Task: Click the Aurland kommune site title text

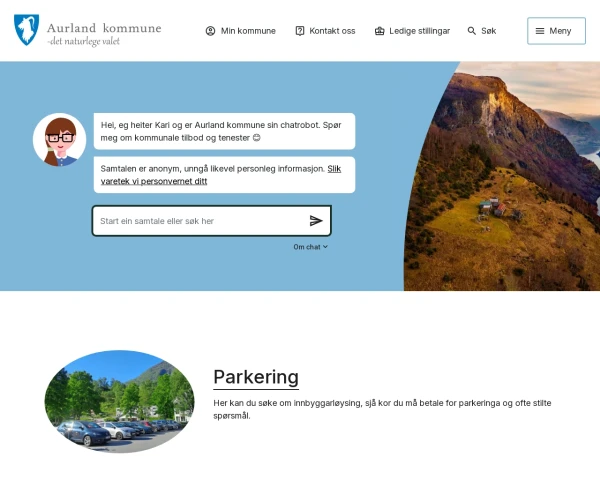Action: pos(103,28)
